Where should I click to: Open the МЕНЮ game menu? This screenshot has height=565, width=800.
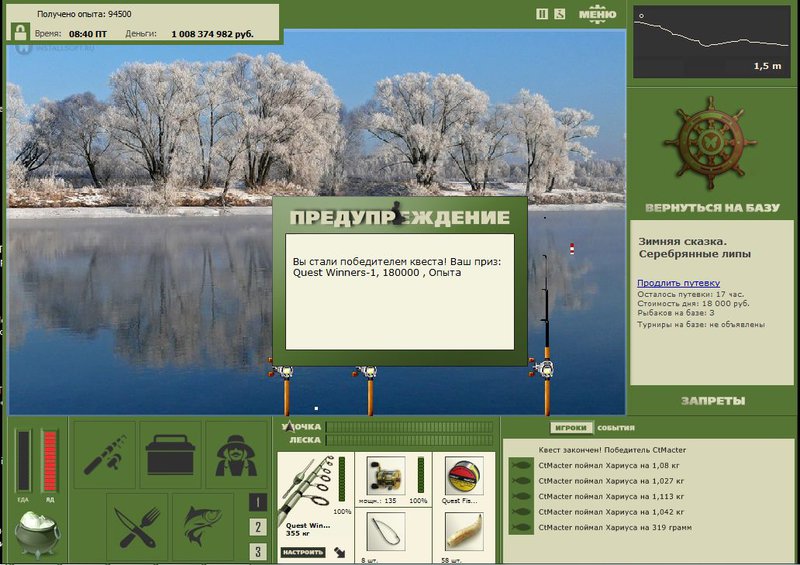[x=597, y=14]
